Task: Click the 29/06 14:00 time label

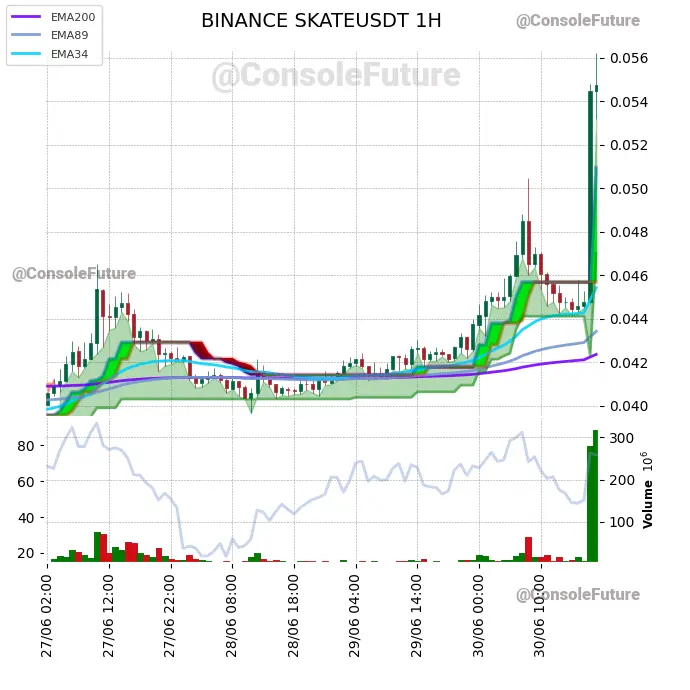Action: [417, 616]
